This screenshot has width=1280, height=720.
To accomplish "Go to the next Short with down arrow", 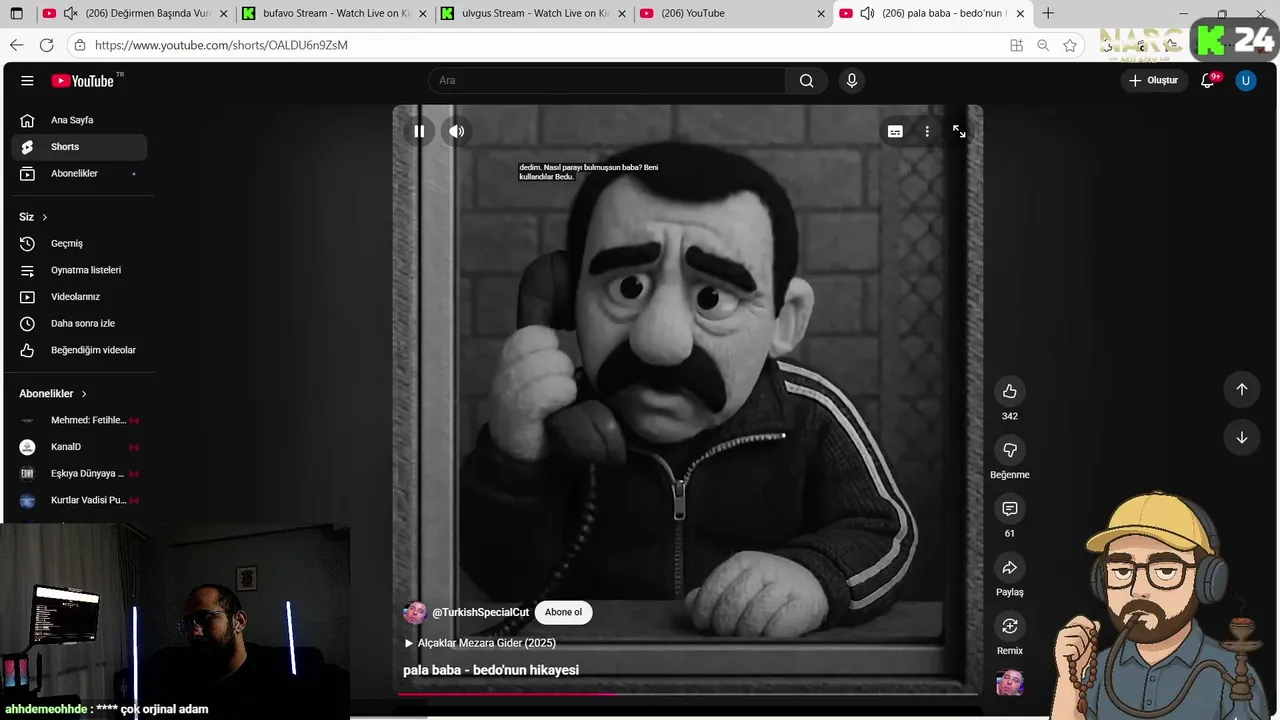I will [1242, 437].
